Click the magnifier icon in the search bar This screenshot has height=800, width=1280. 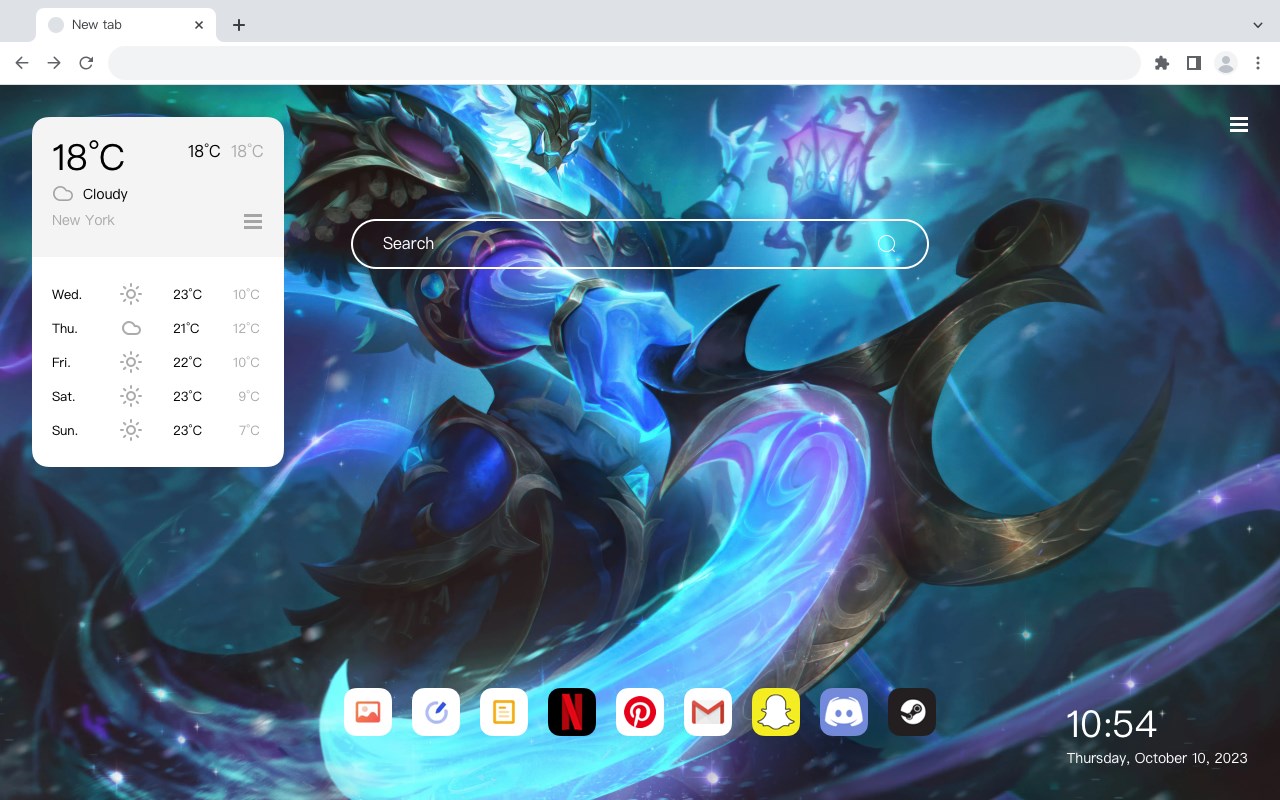point(887,244)
